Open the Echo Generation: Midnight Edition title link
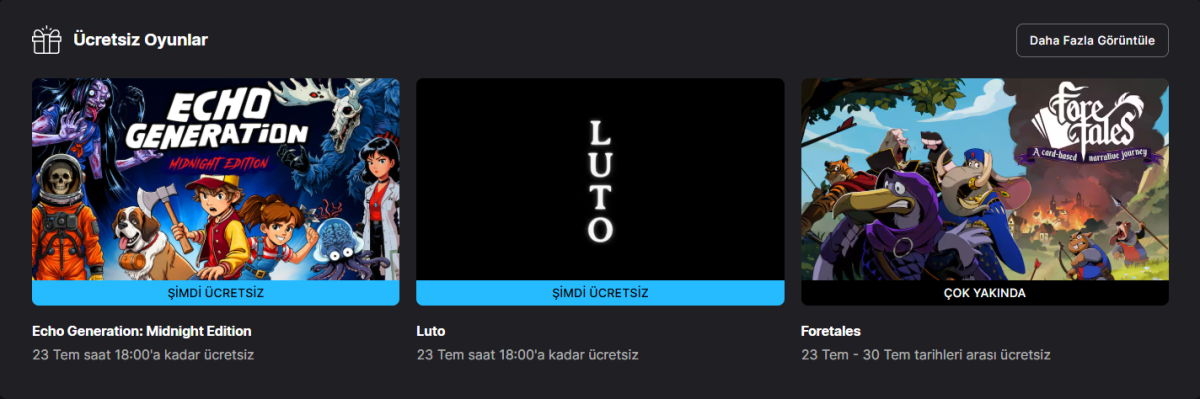 (x=142, y=331)
